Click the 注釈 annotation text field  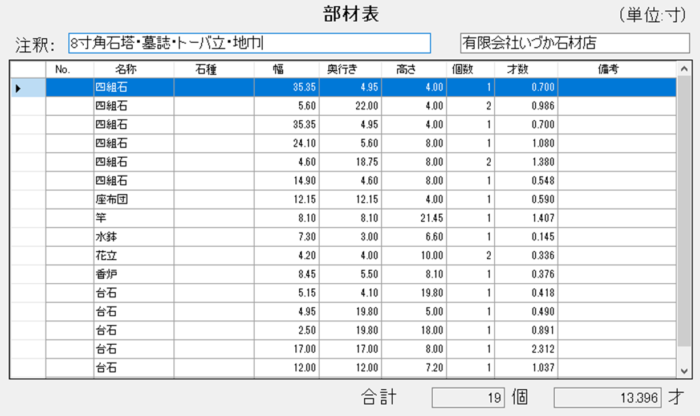pos(249,43)
